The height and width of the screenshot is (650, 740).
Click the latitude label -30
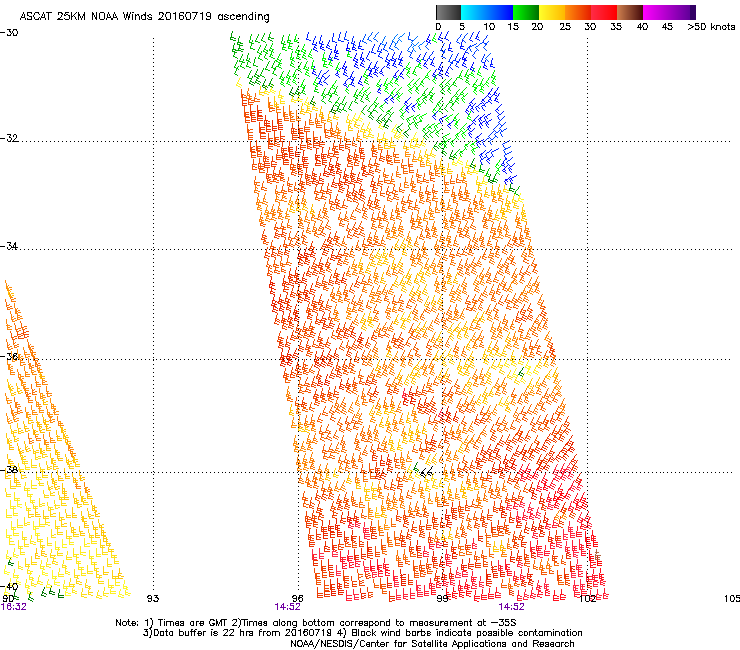(9, 33)
